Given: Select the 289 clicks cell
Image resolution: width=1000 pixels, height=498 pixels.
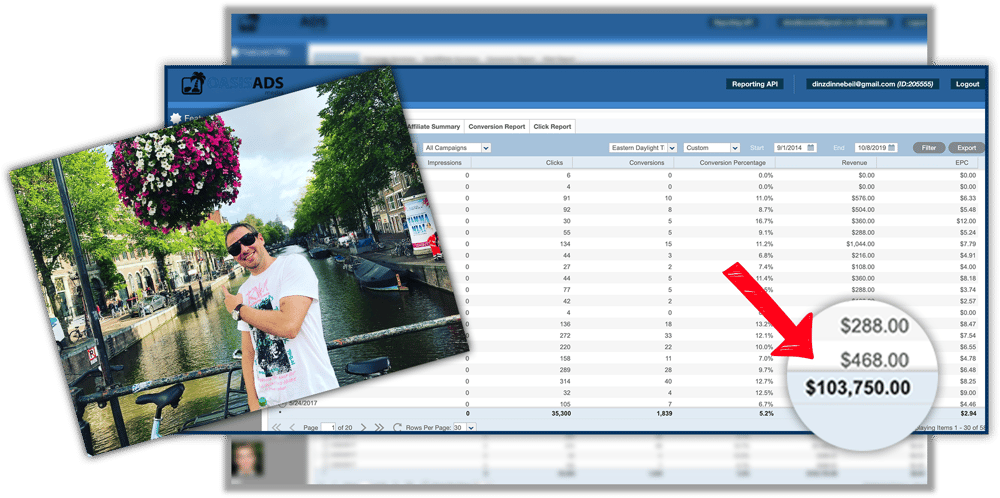Looking at the screenshot, I should click(x=564, y=369).
